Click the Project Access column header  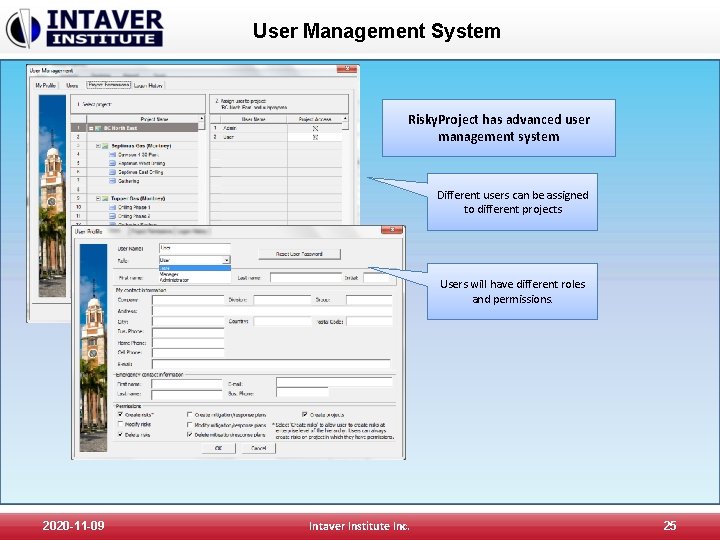[315, 119]
